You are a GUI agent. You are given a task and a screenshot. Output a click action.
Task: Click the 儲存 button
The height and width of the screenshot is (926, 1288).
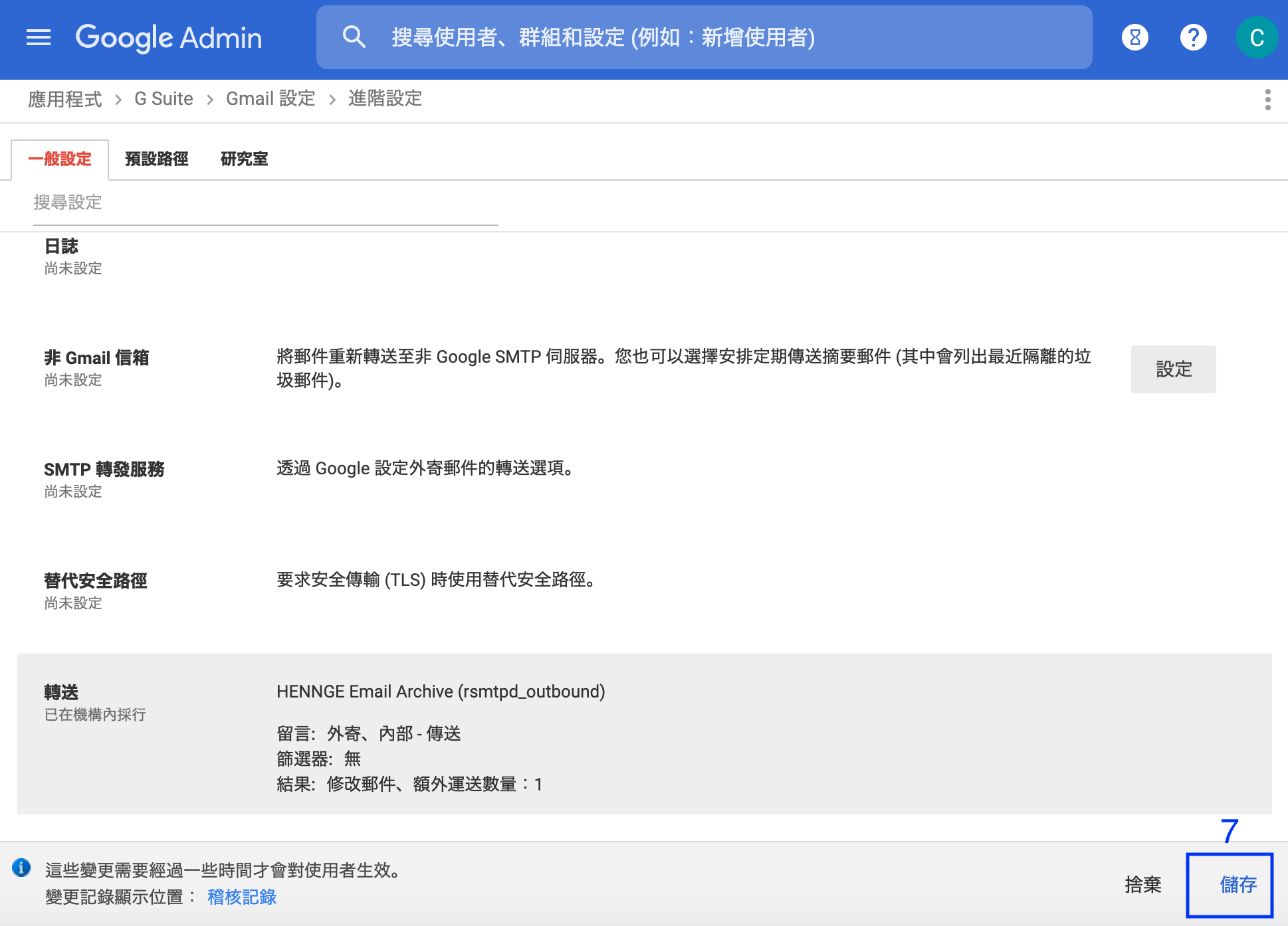(1230, 885)
